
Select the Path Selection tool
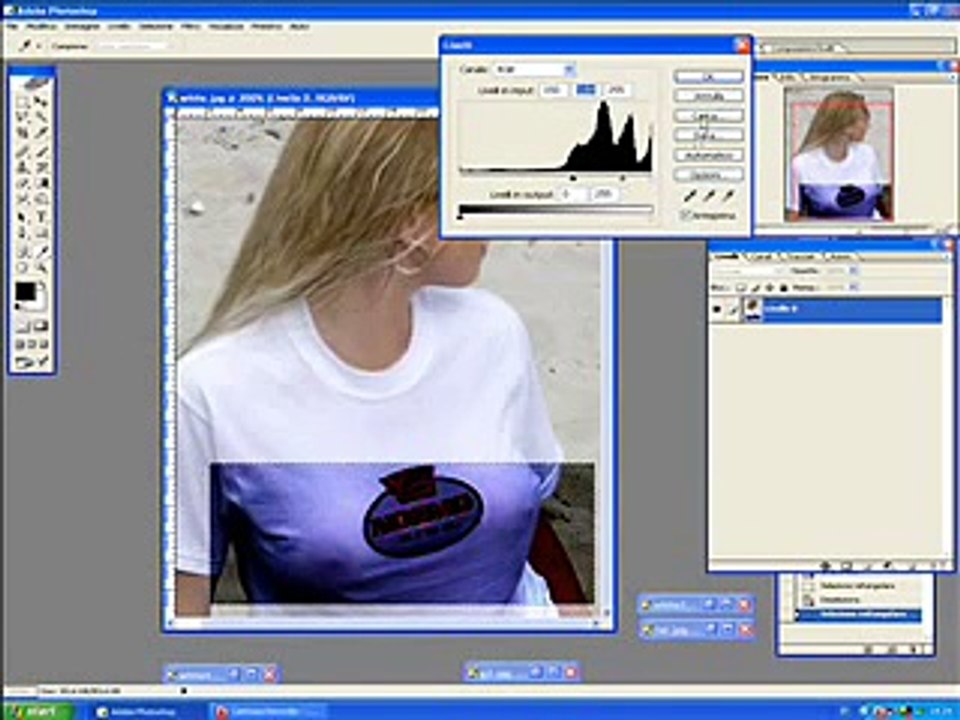pyautogui.click(x=23, y=216)
